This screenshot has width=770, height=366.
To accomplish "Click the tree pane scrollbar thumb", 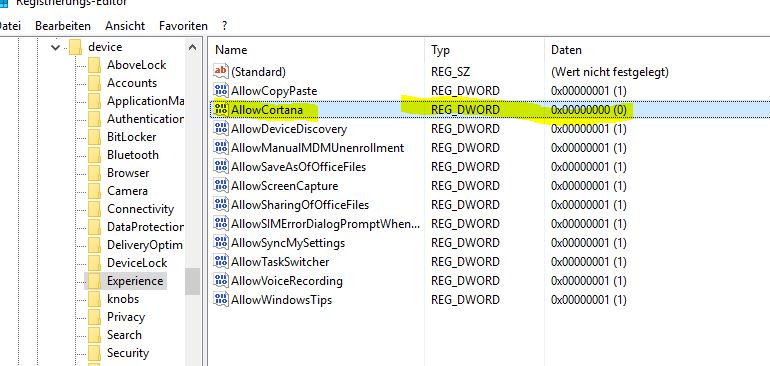I will (192, 281).
